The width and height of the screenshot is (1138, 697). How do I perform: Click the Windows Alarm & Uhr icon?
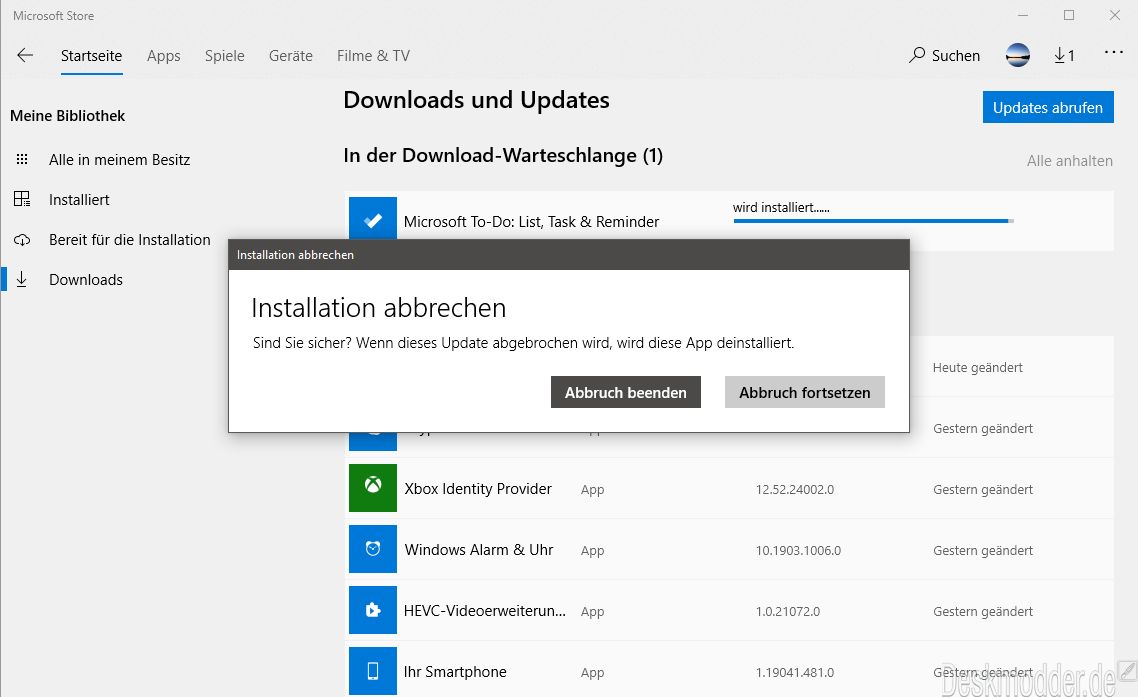click(x=373, y=549)
